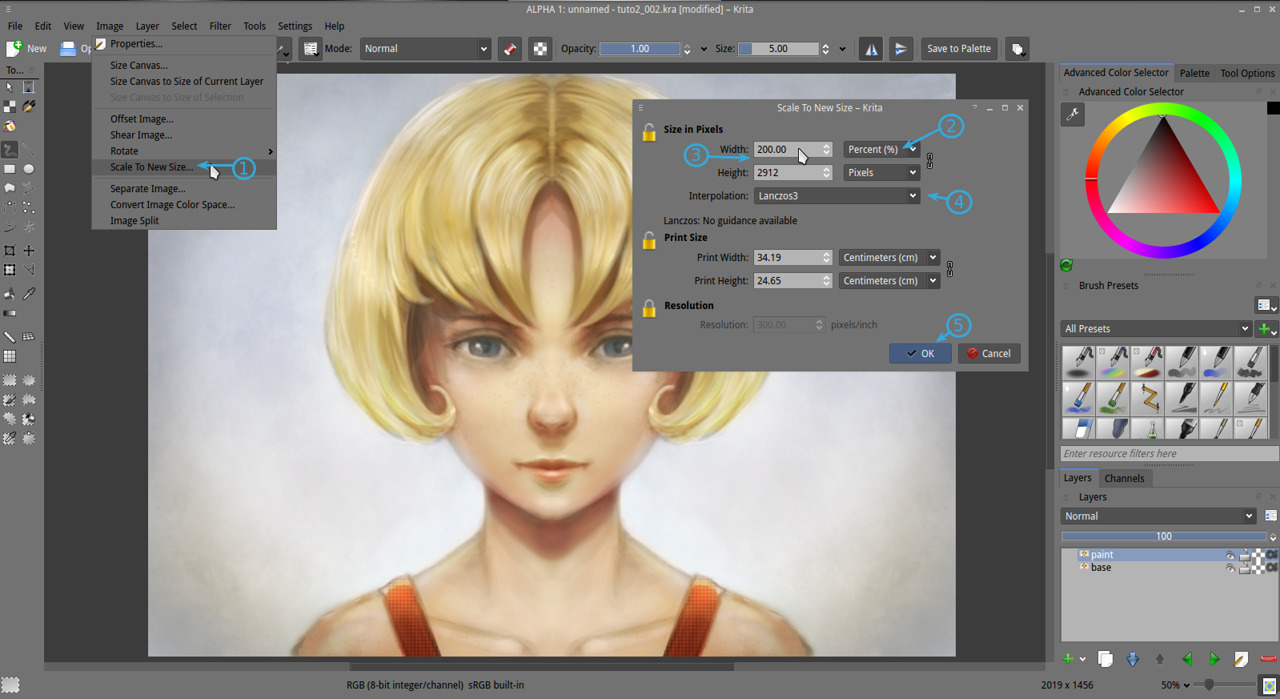Confirm scaling by clicking OK
This screenshot has width=1280, height=699.
(919, 353)
